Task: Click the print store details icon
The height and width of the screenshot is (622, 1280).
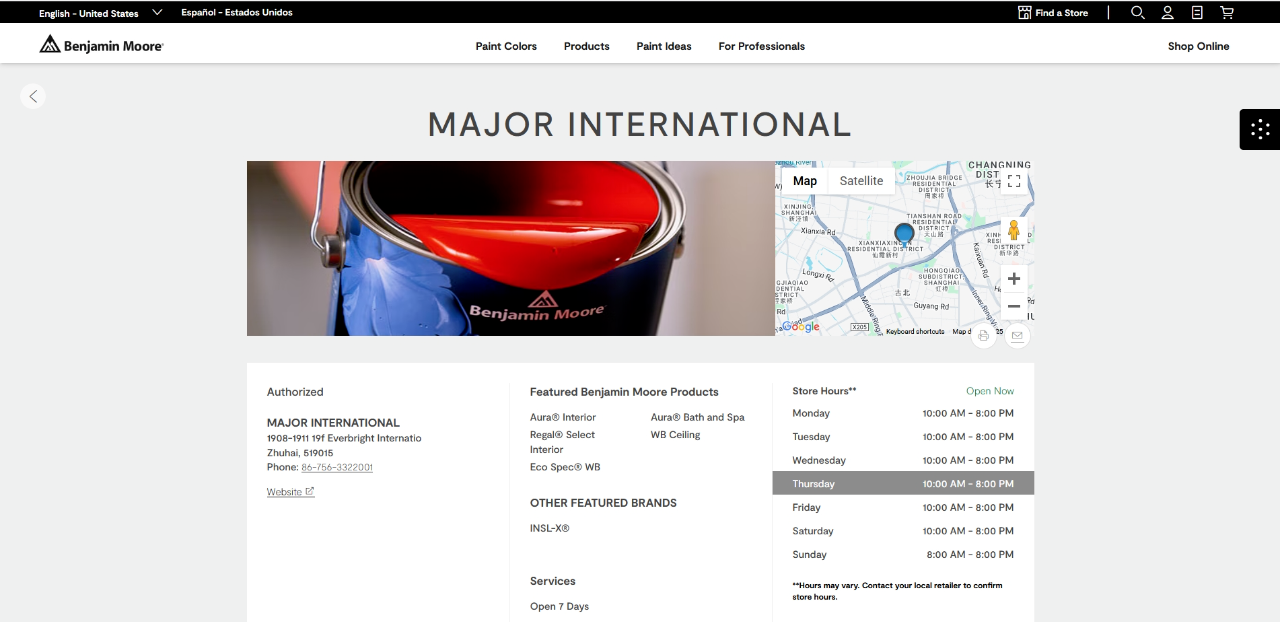Action: [984, 336]
